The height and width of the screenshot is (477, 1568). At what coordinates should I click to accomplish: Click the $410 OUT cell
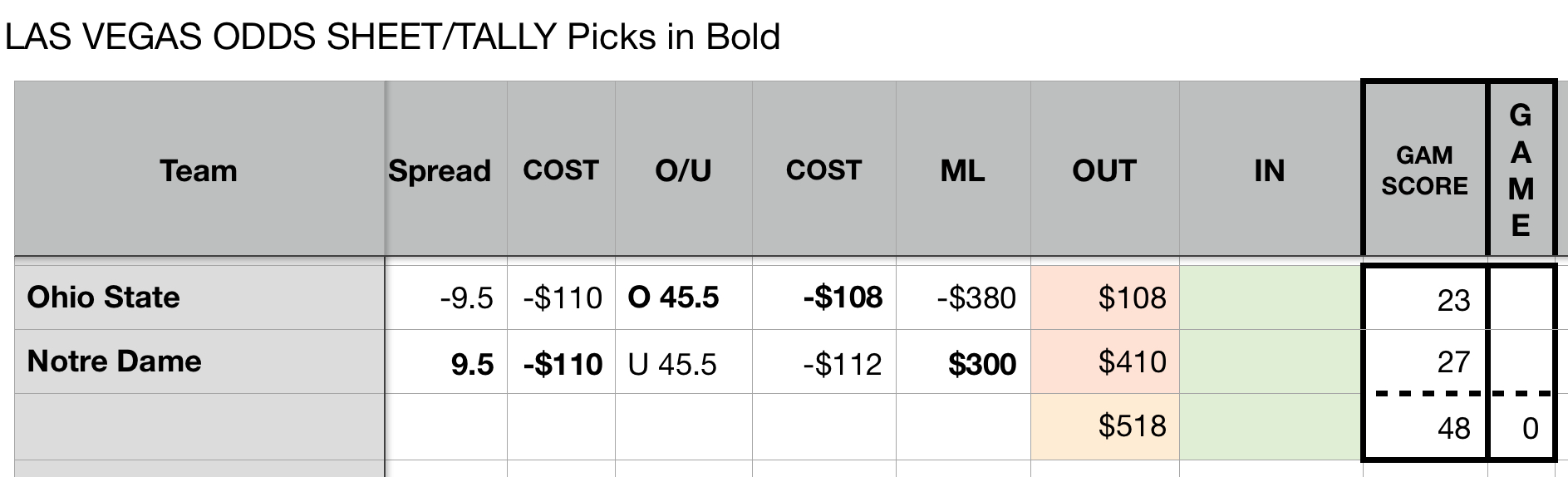pyautogui.click(x=1104, y=362)
